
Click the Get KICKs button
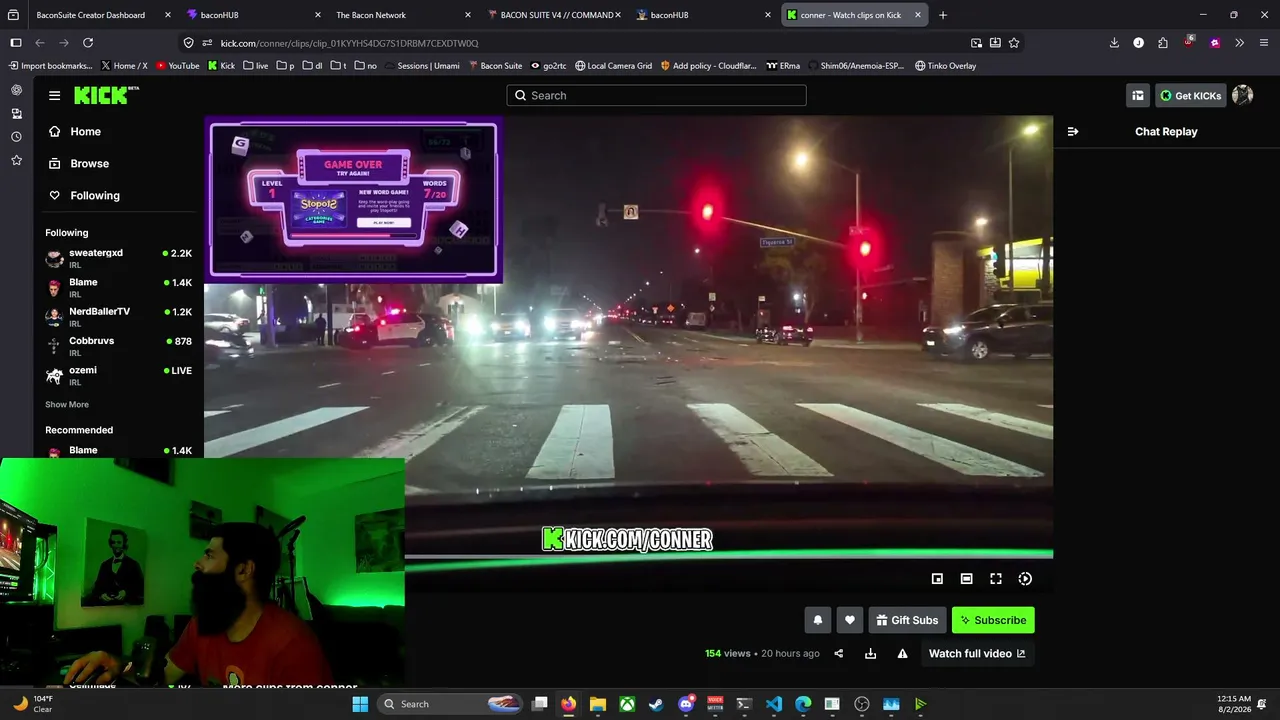(1190, 95)
